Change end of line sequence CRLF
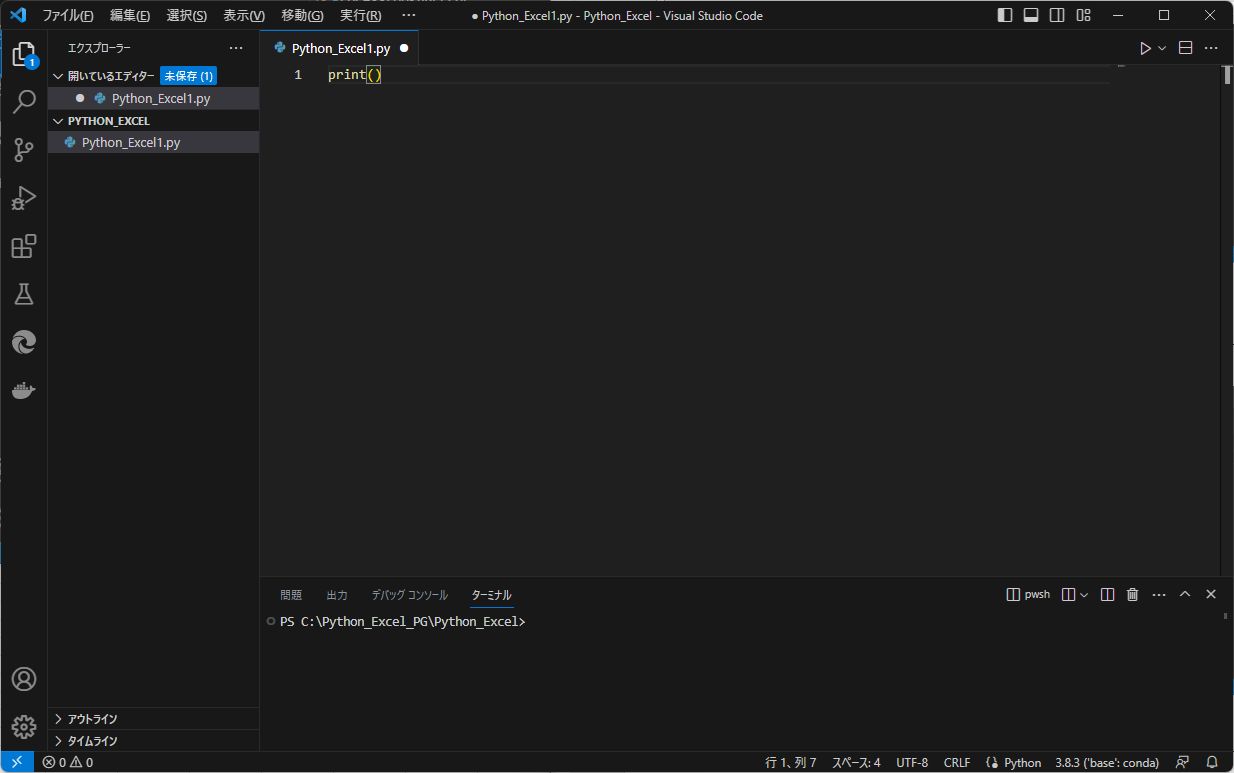Screen dimensions: 1234x773 (957, 762)
